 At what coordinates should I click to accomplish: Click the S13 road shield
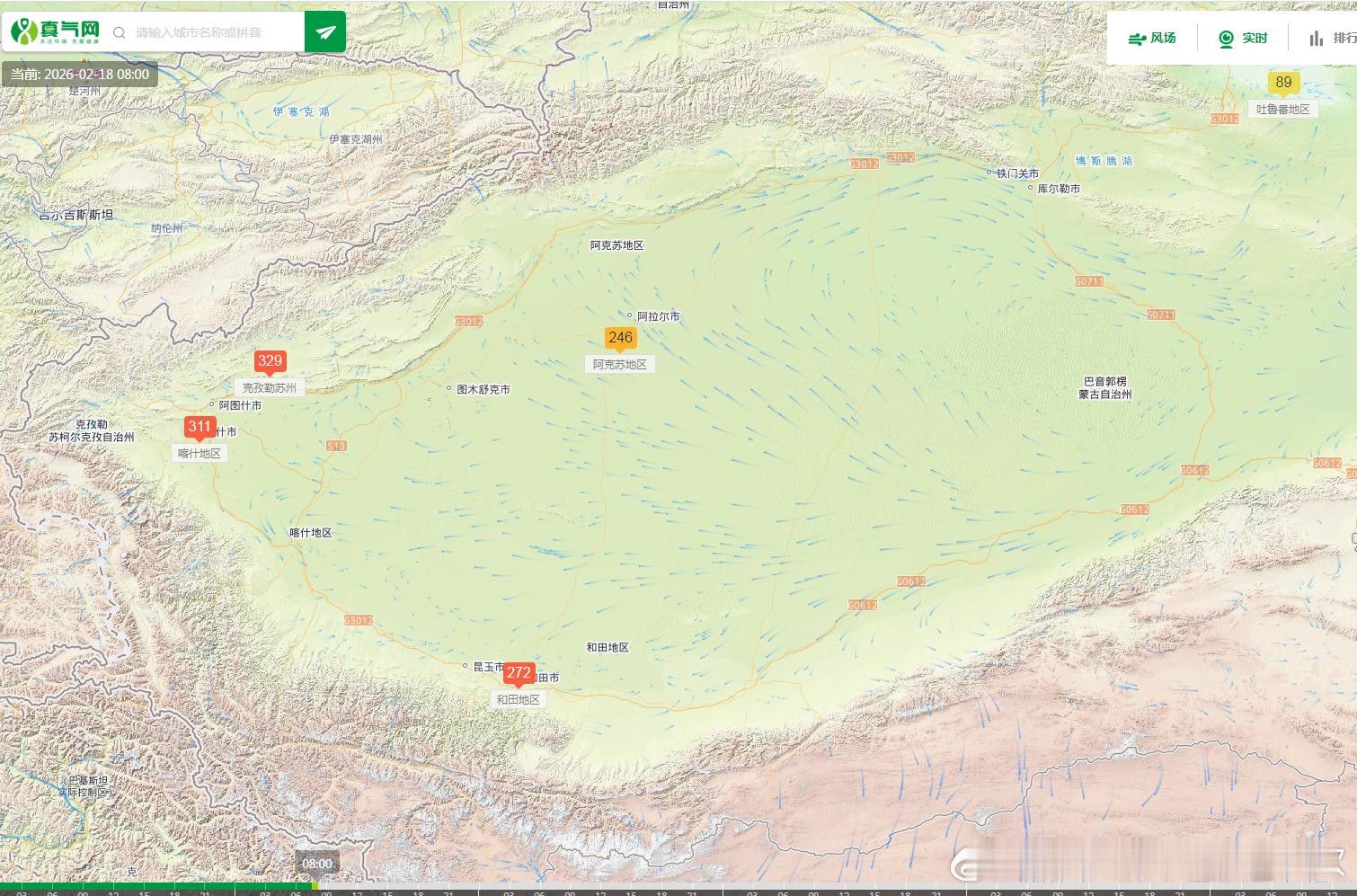tap(336, 446)
